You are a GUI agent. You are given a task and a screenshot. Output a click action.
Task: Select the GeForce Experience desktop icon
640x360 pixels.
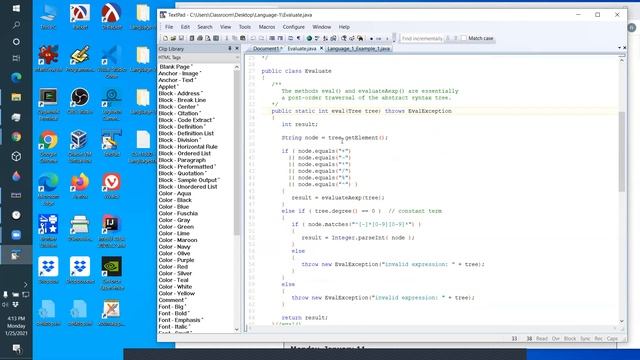[111, 273]
